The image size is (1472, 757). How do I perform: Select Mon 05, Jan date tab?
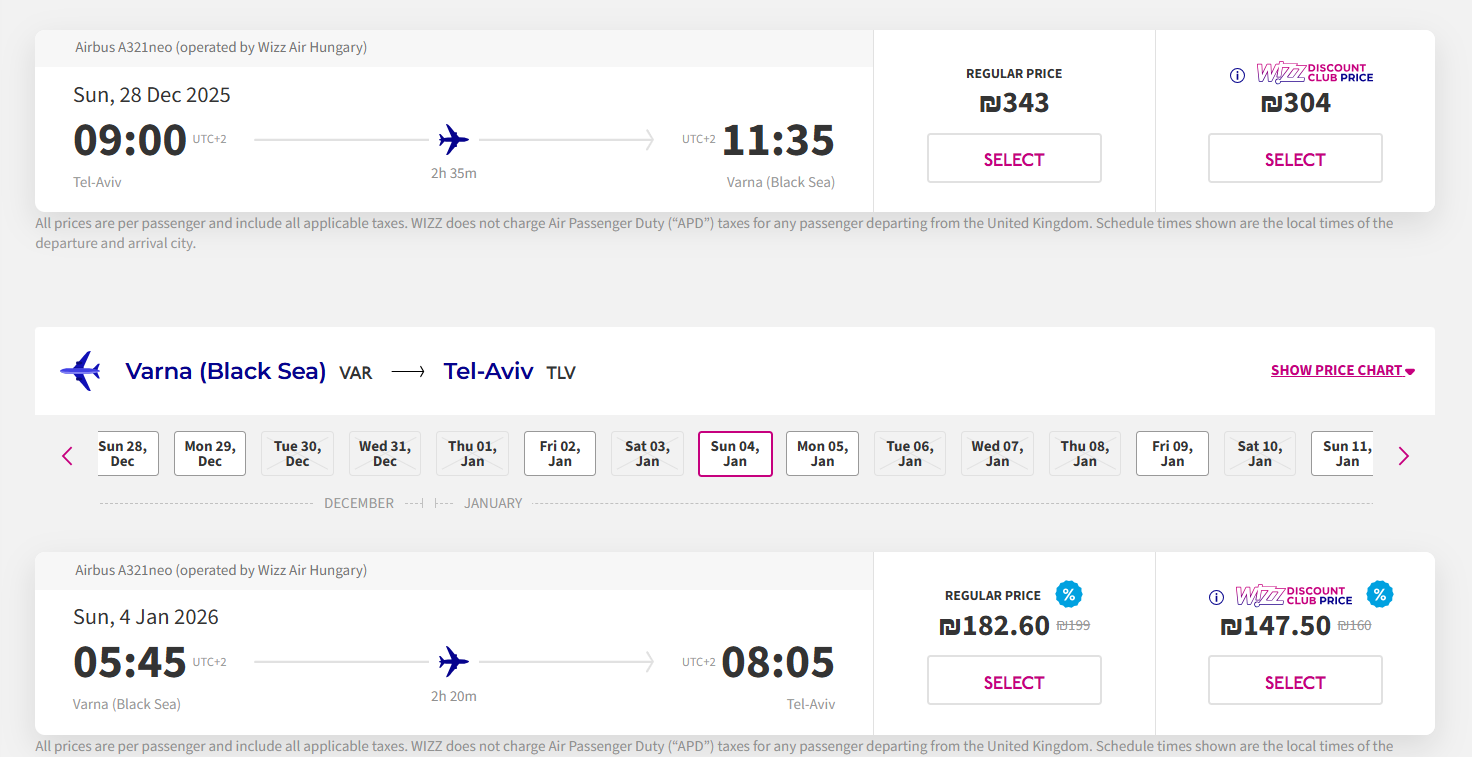click(822, 454)
